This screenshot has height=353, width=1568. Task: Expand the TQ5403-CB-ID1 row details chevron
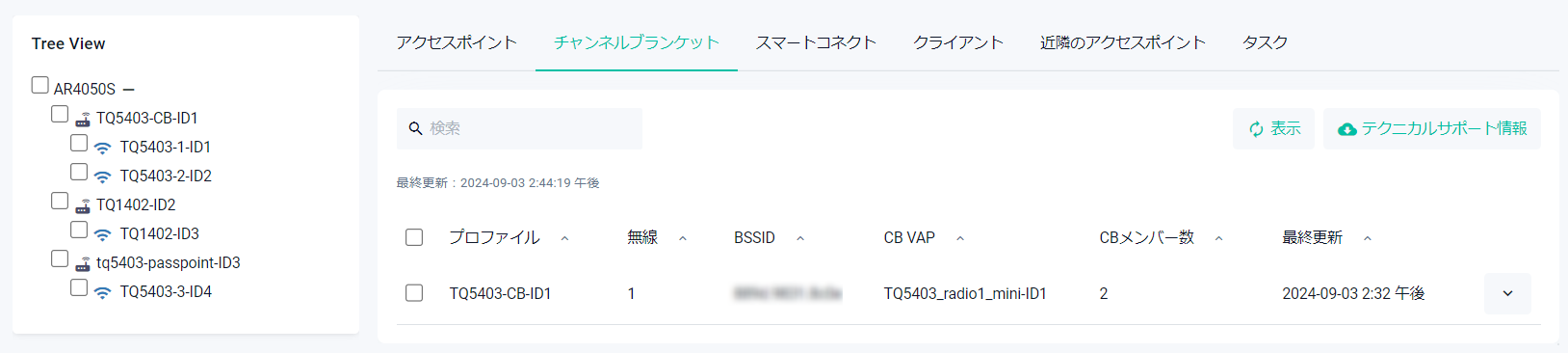pos(1507,293)
